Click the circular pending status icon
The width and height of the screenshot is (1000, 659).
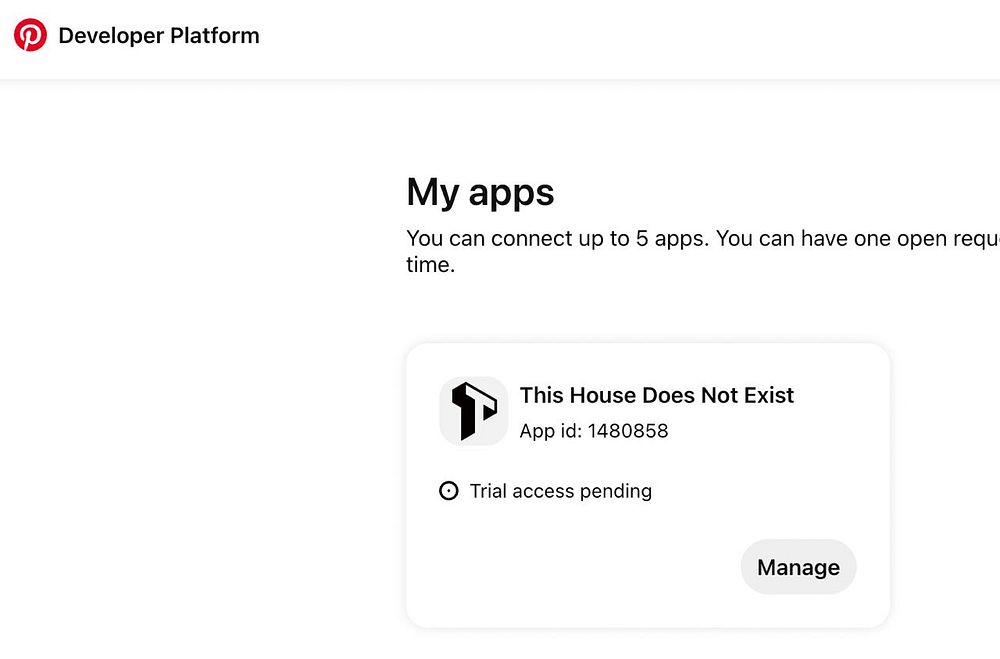pyautogui.click(x=449, y=491)
